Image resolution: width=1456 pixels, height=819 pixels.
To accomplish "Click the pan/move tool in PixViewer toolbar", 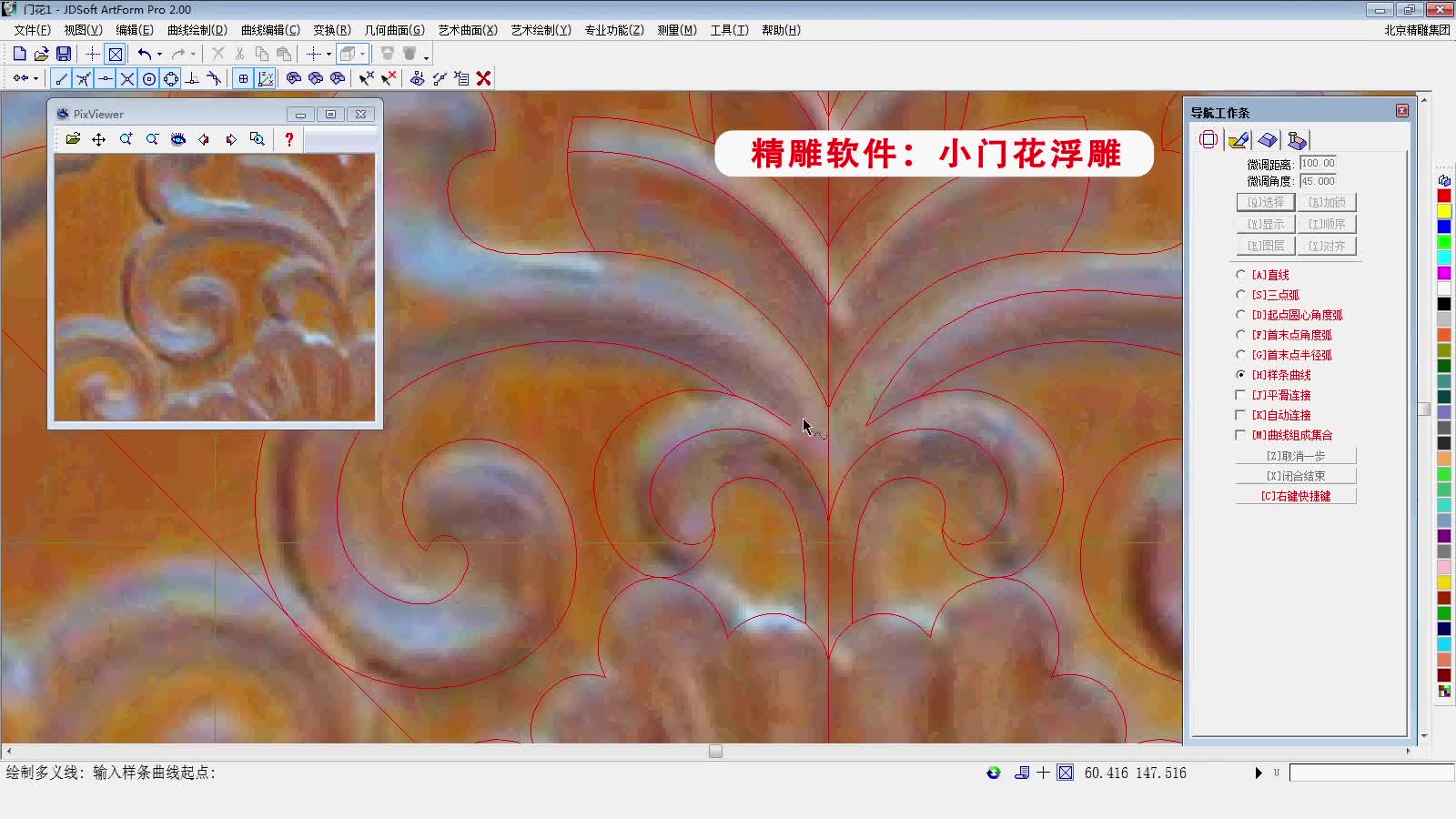I will point(98,139).
